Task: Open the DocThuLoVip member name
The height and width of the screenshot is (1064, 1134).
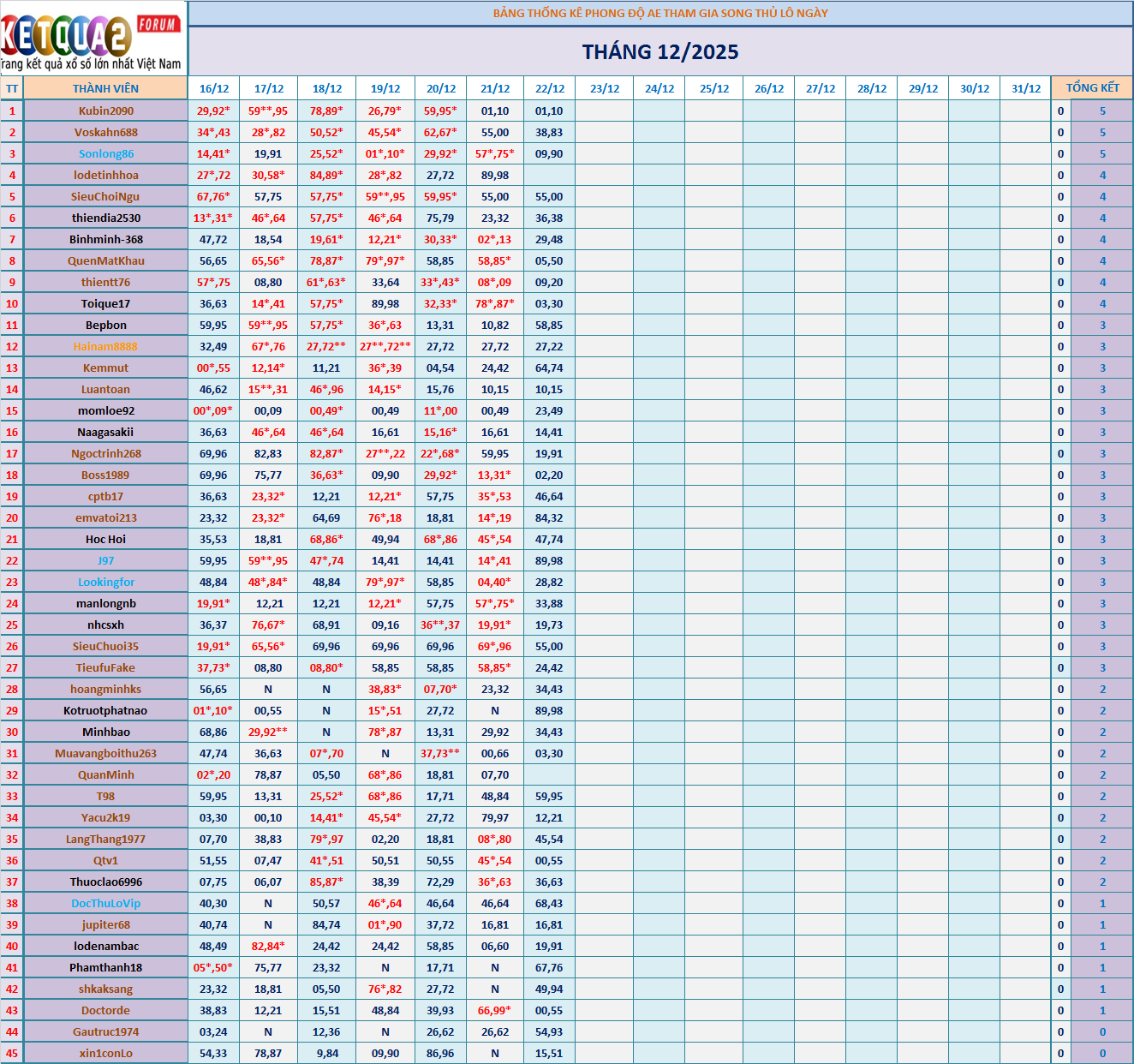Action: tap(106, 903)
